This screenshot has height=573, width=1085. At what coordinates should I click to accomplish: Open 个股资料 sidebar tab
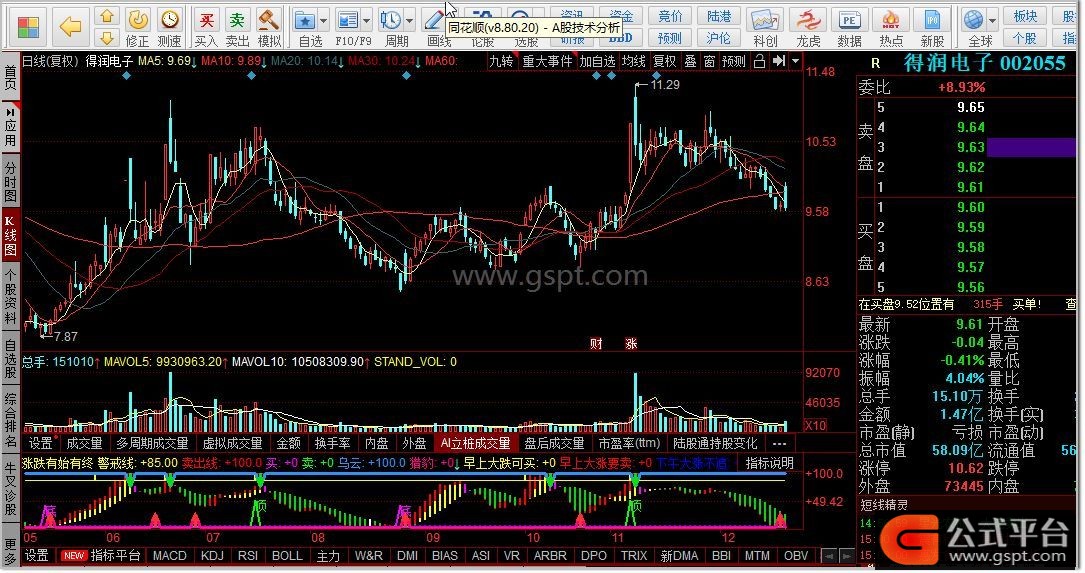[x=10, y=297]
